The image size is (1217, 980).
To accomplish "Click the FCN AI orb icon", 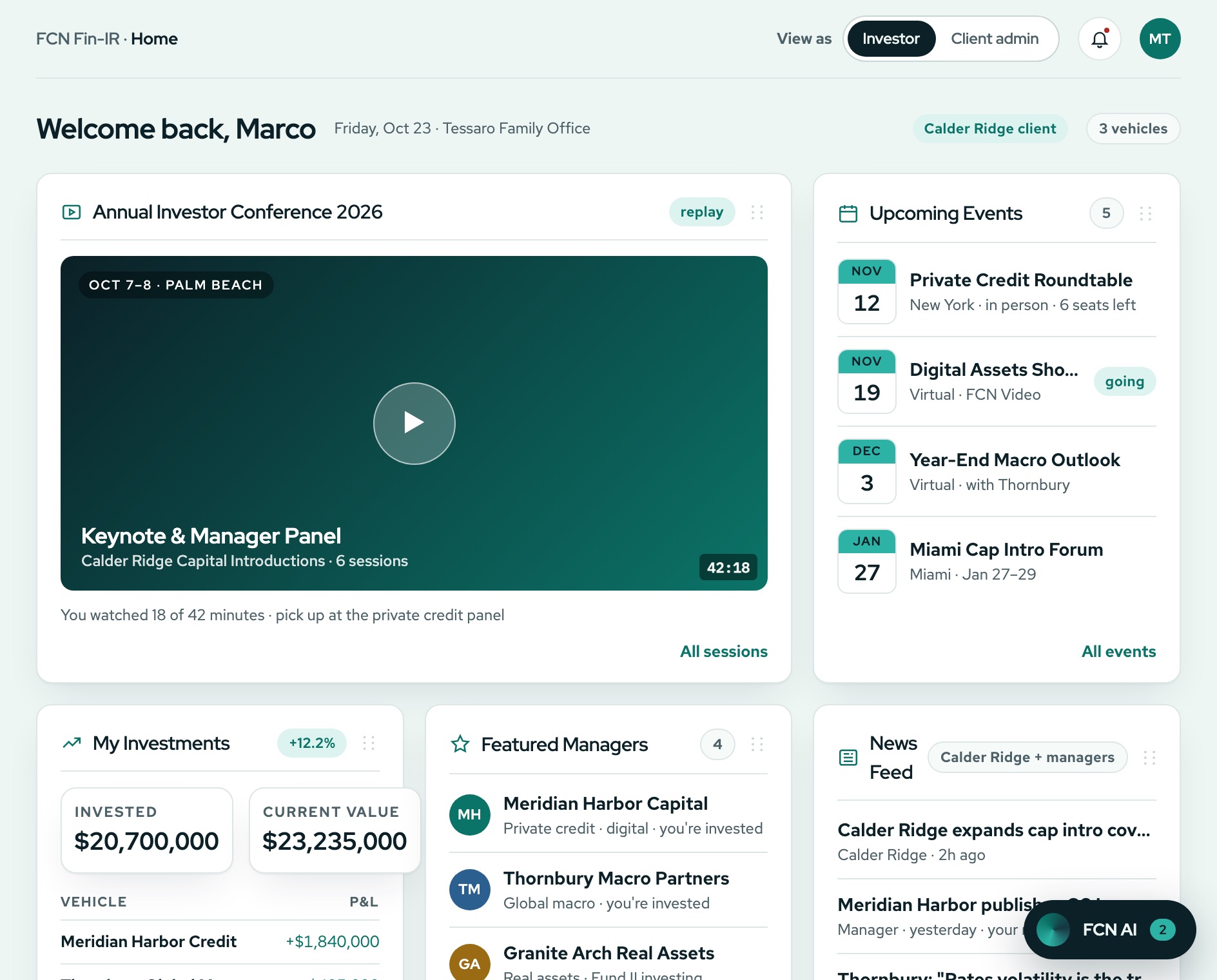I will pyautogui.click(x=1053, y=930).
